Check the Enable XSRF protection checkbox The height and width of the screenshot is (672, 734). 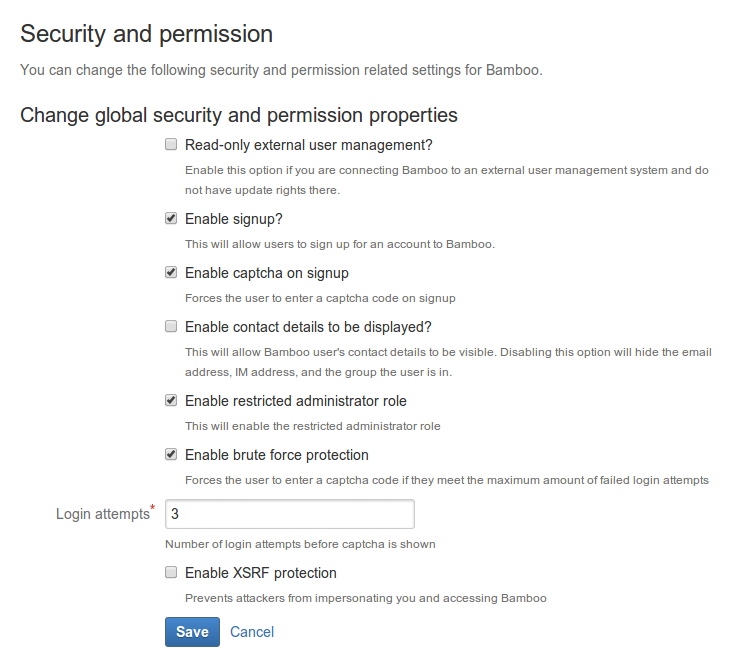pos(171,573)
